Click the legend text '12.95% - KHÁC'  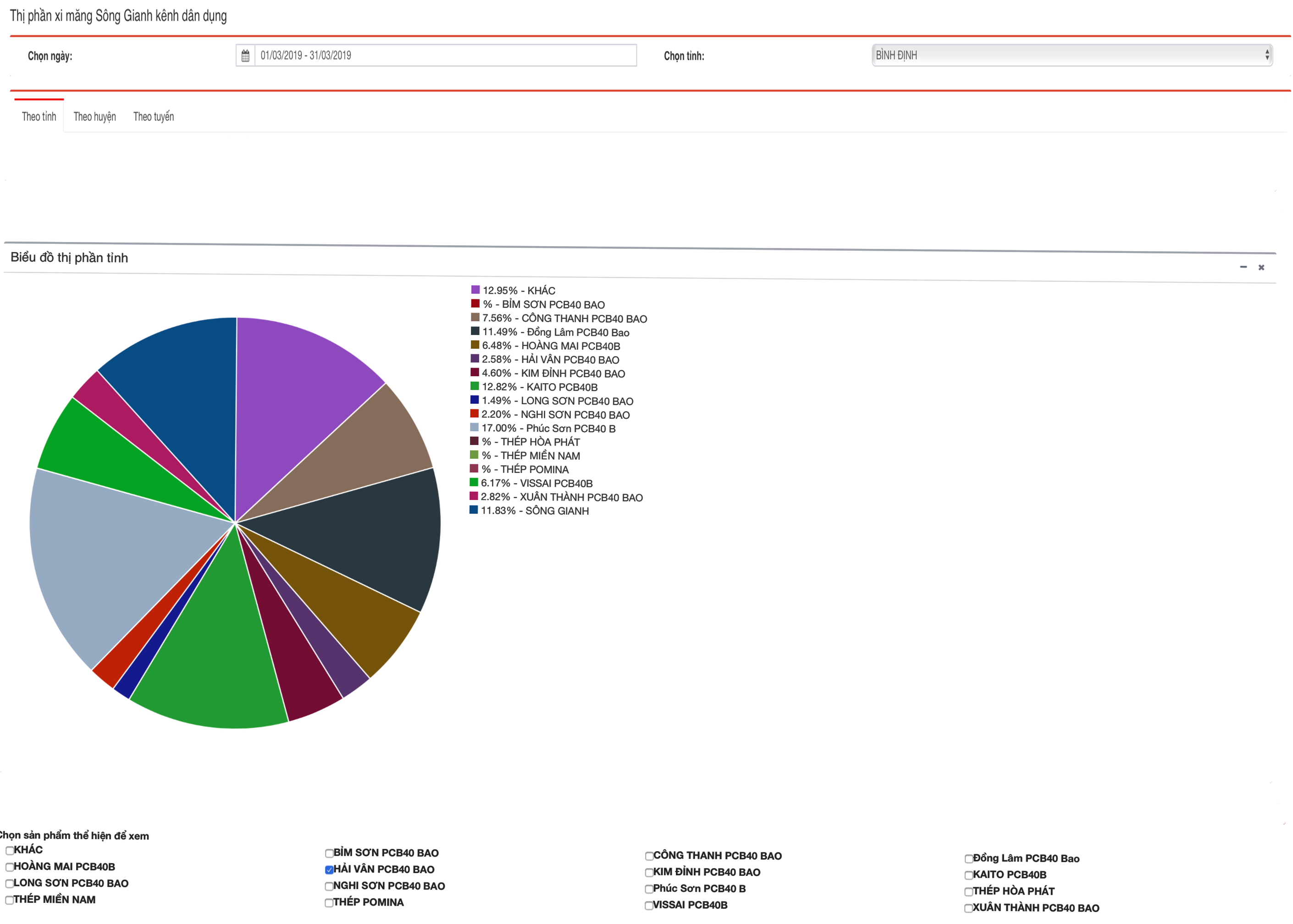click(519, 290)
